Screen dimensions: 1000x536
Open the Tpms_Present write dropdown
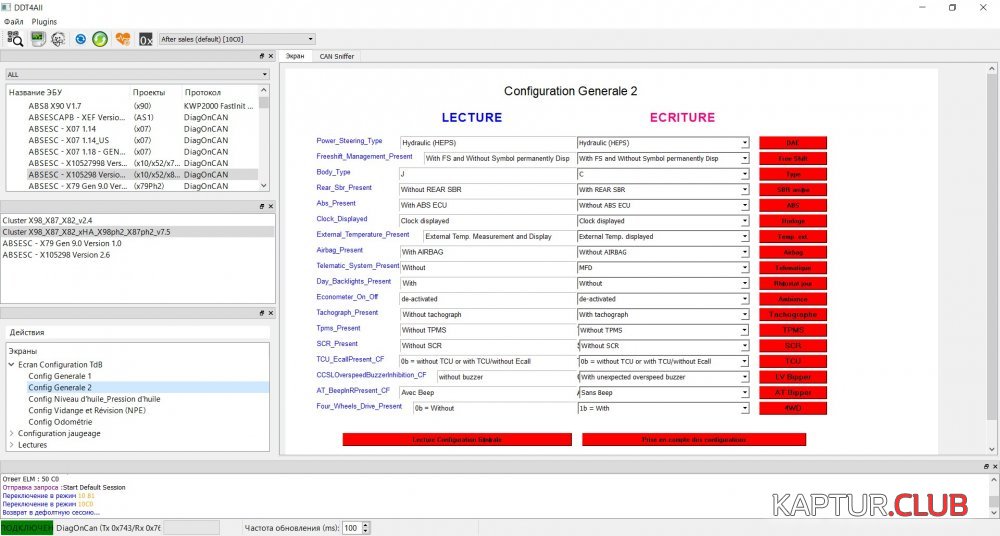click(744, 331)
